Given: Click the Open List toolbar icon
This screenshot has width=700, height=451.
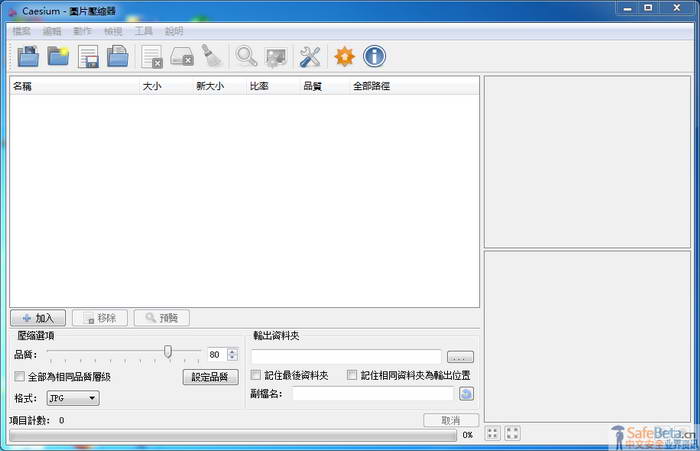Looking at the screenshot, I should coord(118,56).
